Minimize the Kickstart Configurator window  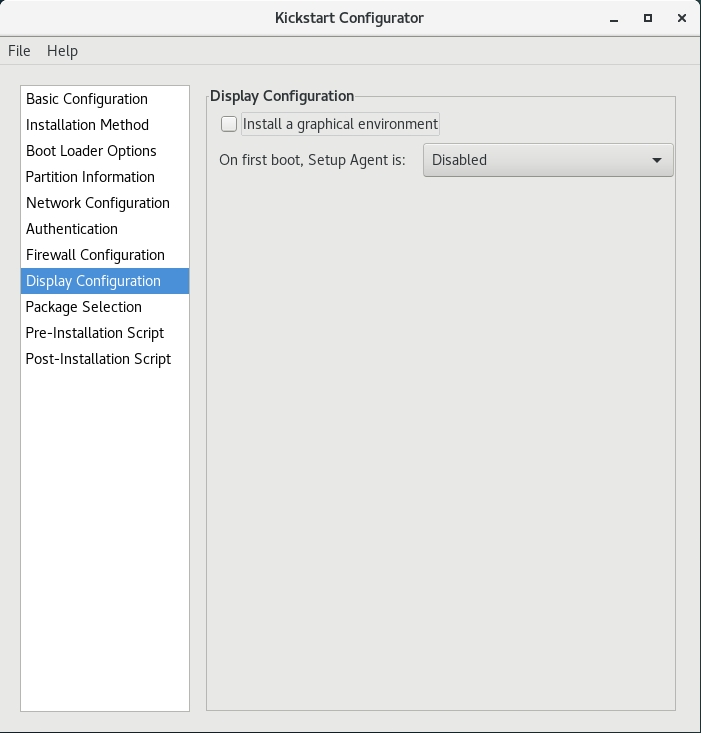coord(613,18)
